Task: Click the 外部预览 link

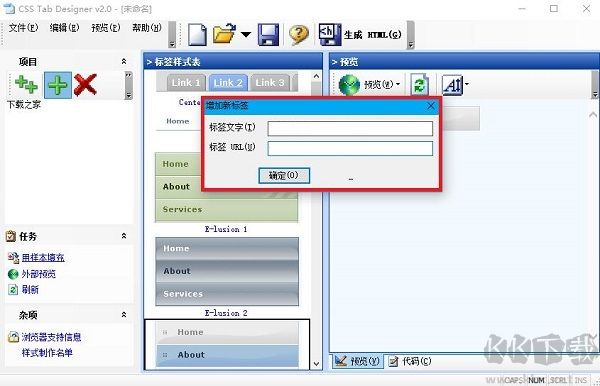Action: point(39,274)
